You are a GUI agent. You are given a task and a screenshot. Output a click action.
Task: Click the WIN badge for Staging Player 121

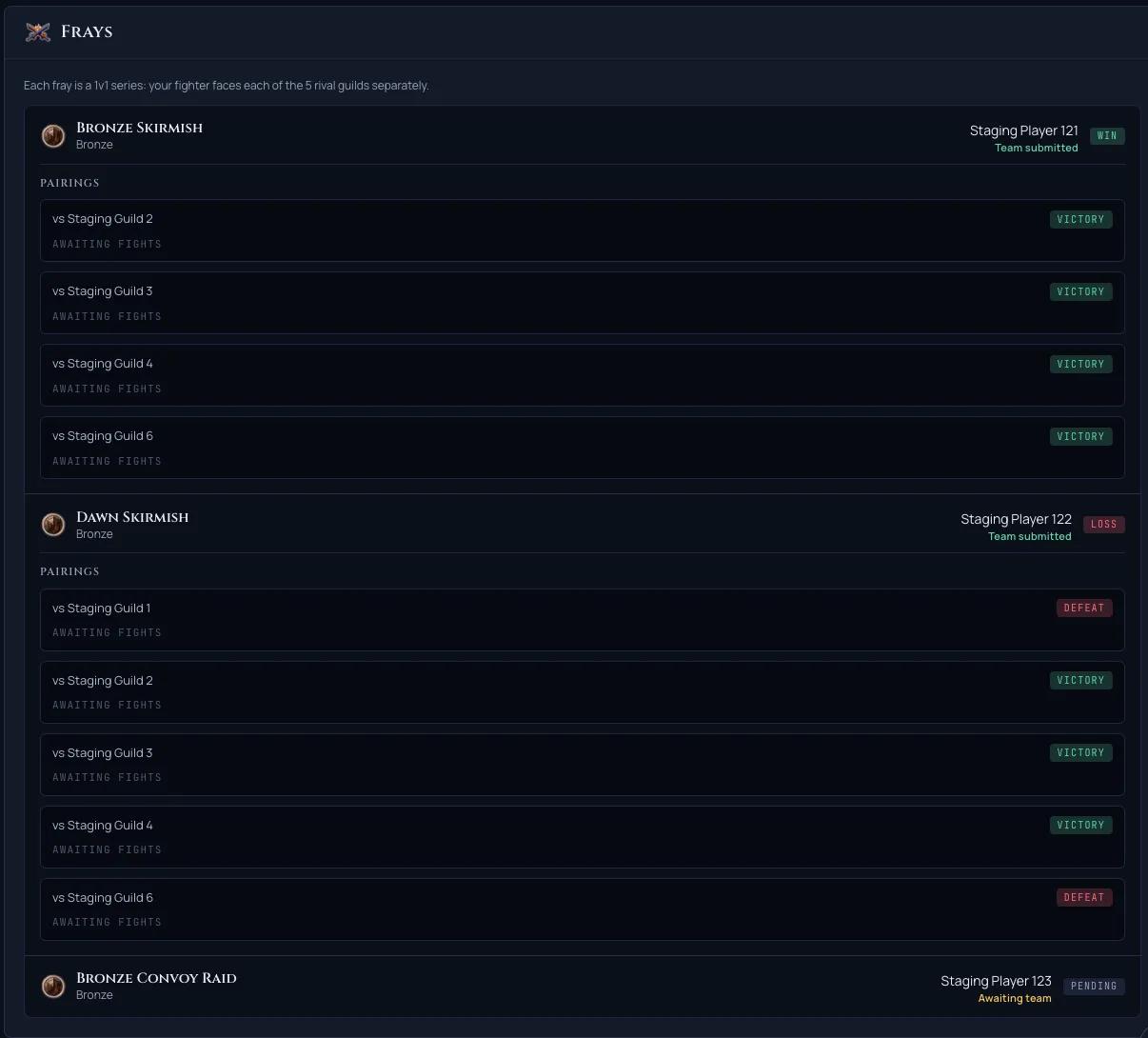[1107, 135]
